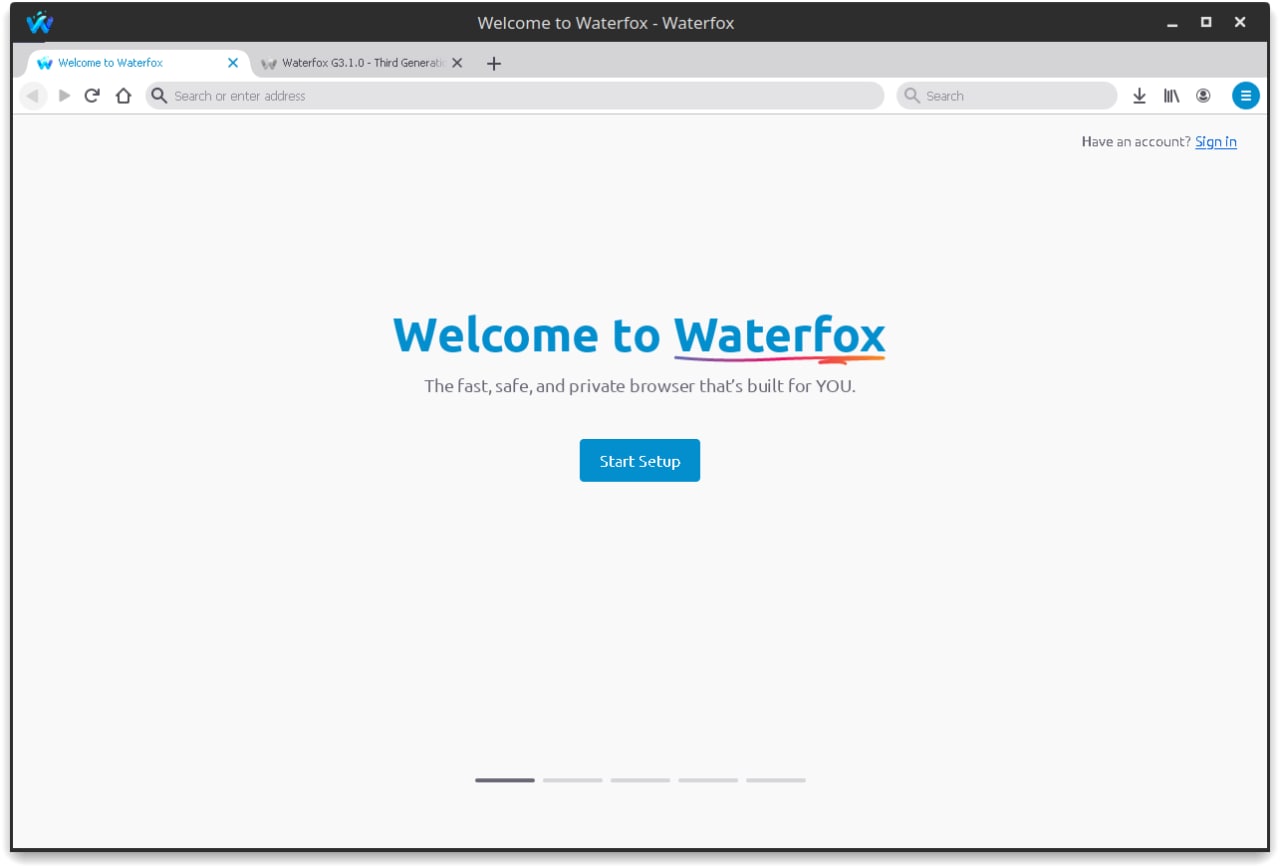Jump to the third onboarding progress step

(641, 780)
